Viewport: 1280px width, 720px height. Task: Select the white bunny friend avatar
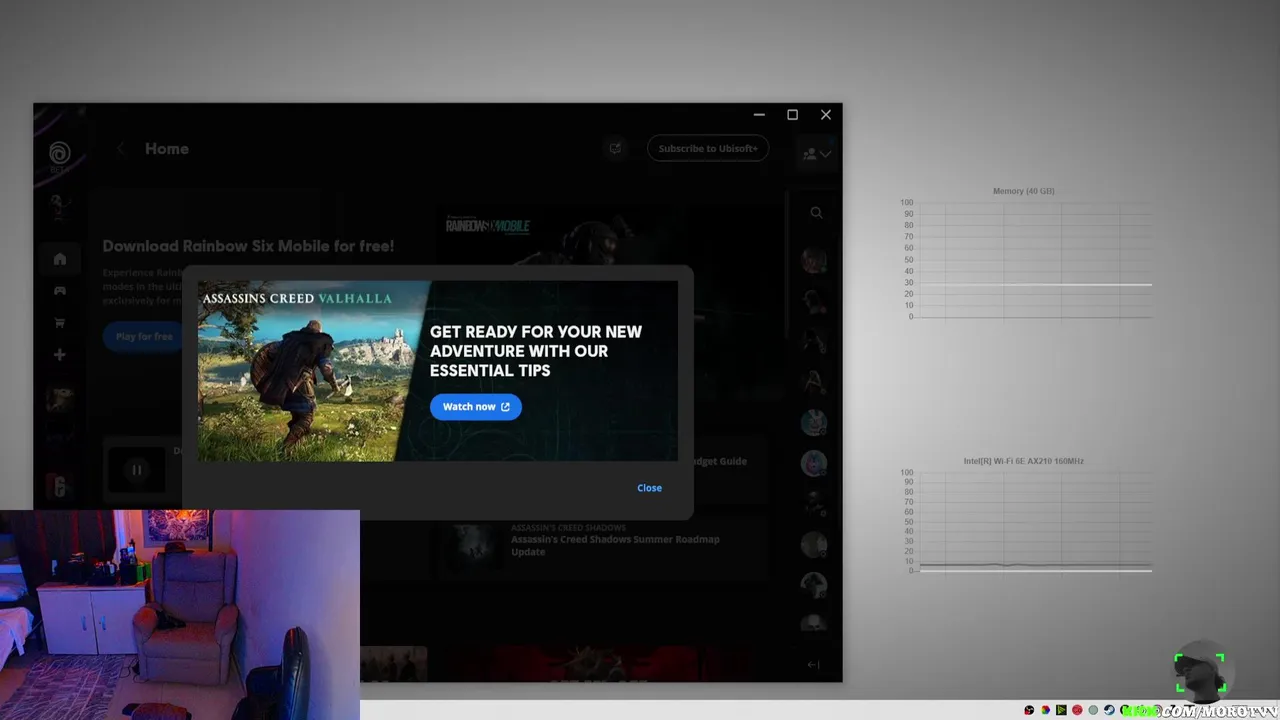(814, 422)
